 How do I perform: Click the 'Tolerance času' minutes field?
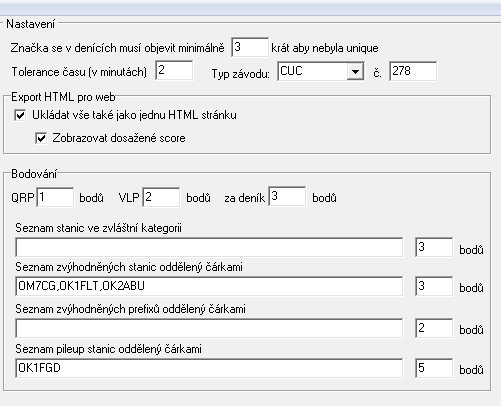174,70
